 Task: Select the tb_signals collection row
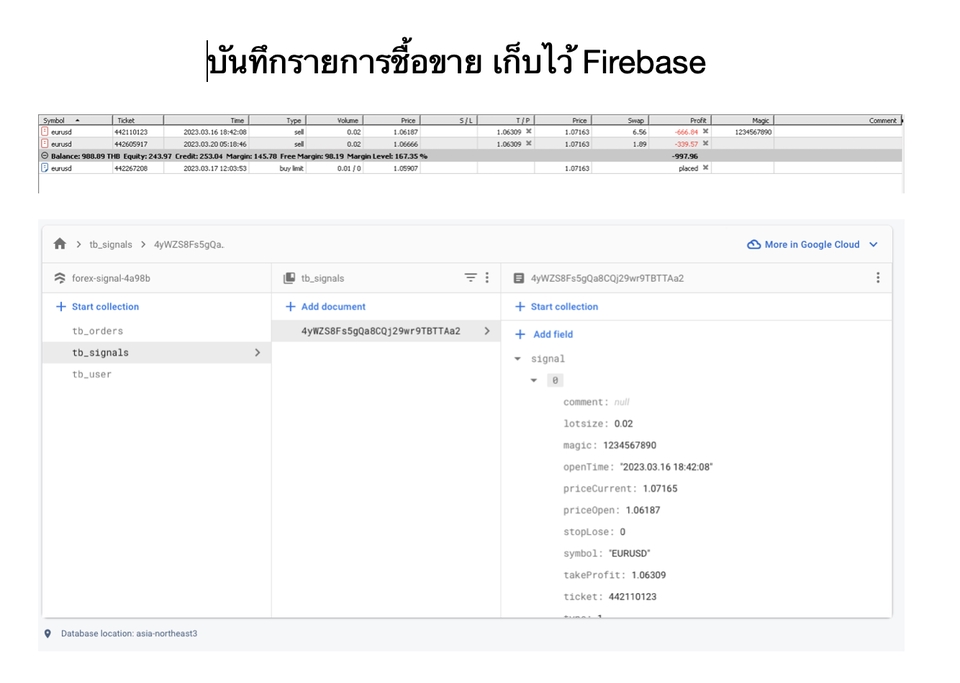(x=156, y=353)
